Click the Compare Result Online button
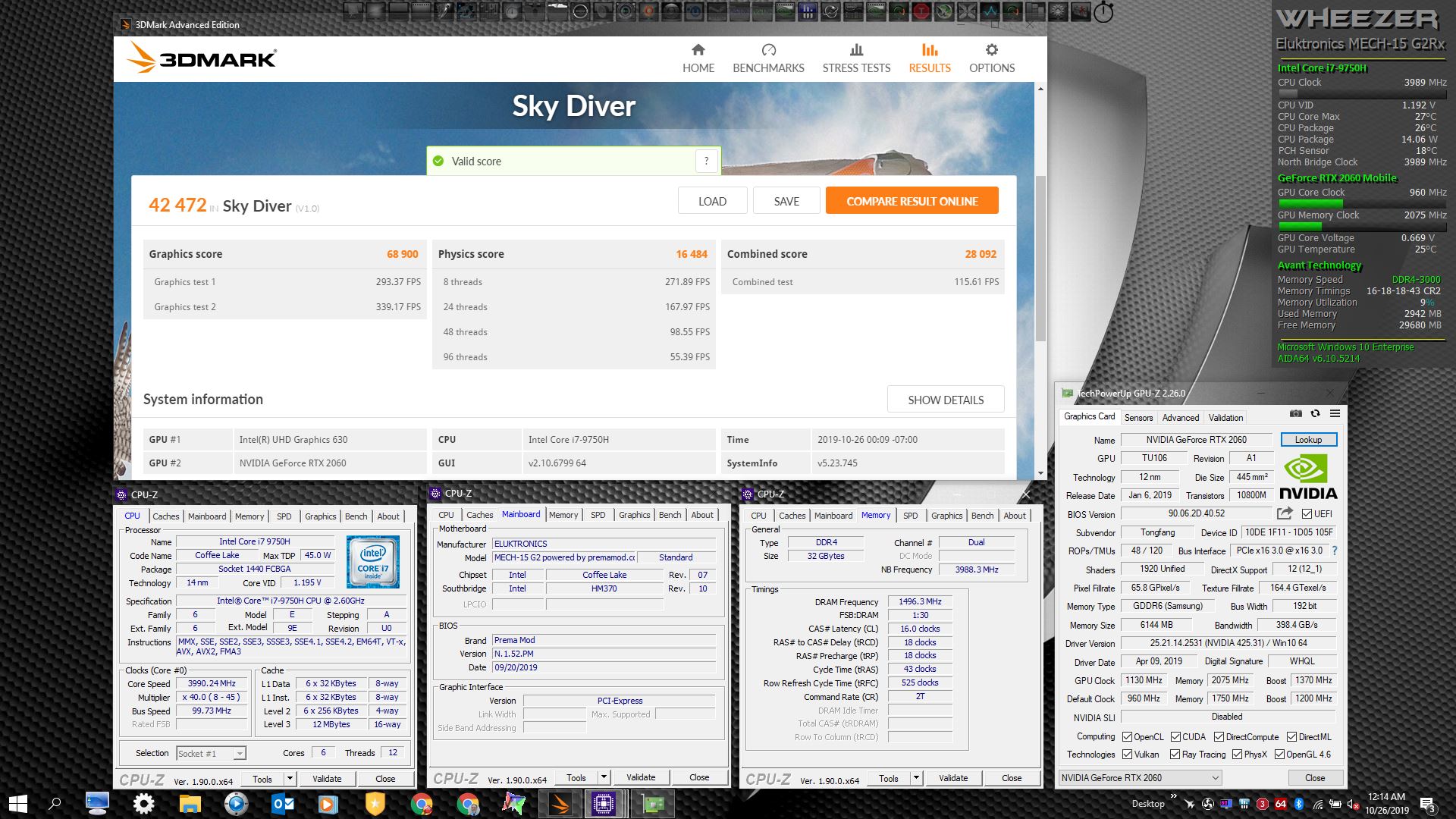 [x=912, y=201]
